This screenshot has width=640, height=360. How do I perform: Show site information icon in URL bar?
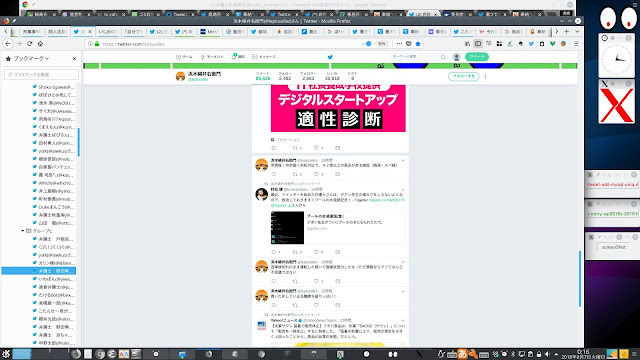pos(90,44)
